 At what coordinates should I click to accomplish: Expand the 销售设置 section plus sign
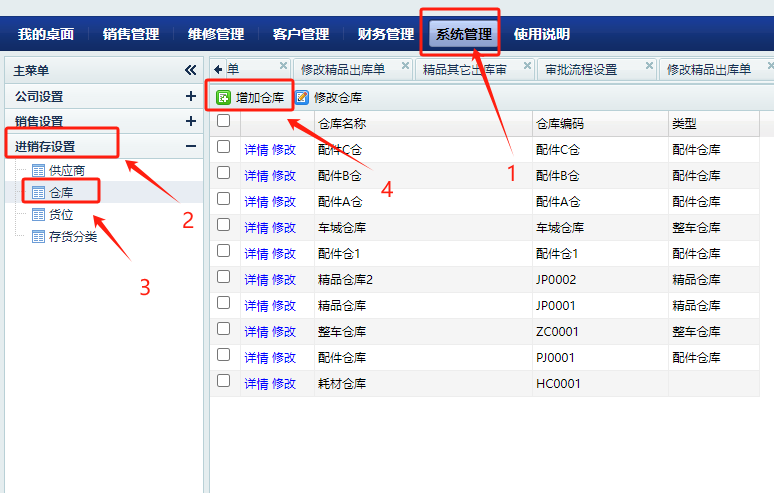click(x=190, y=121)
